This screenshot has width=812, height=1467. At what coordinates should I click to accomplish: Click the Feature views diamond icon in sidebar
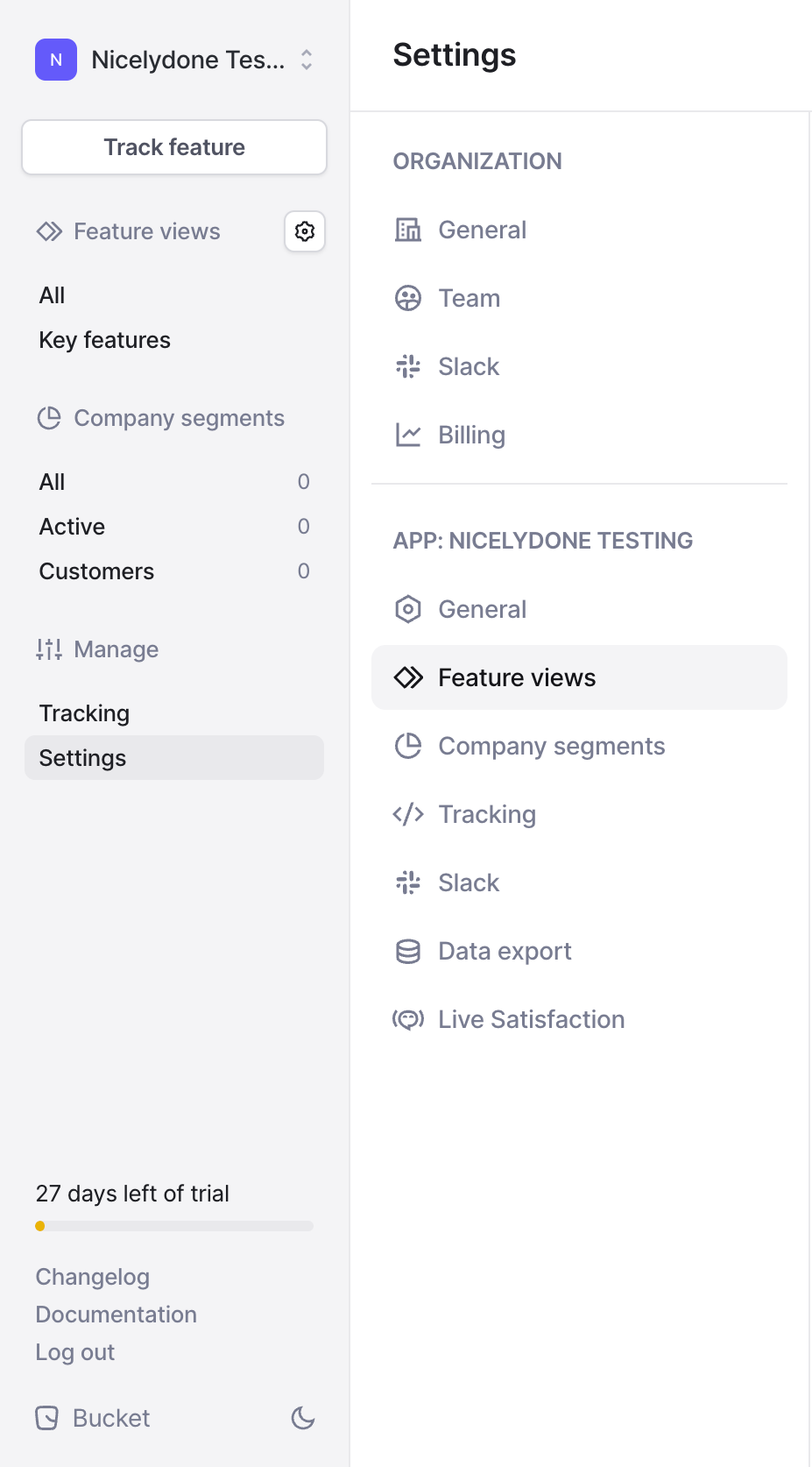(x=49, y=231)
